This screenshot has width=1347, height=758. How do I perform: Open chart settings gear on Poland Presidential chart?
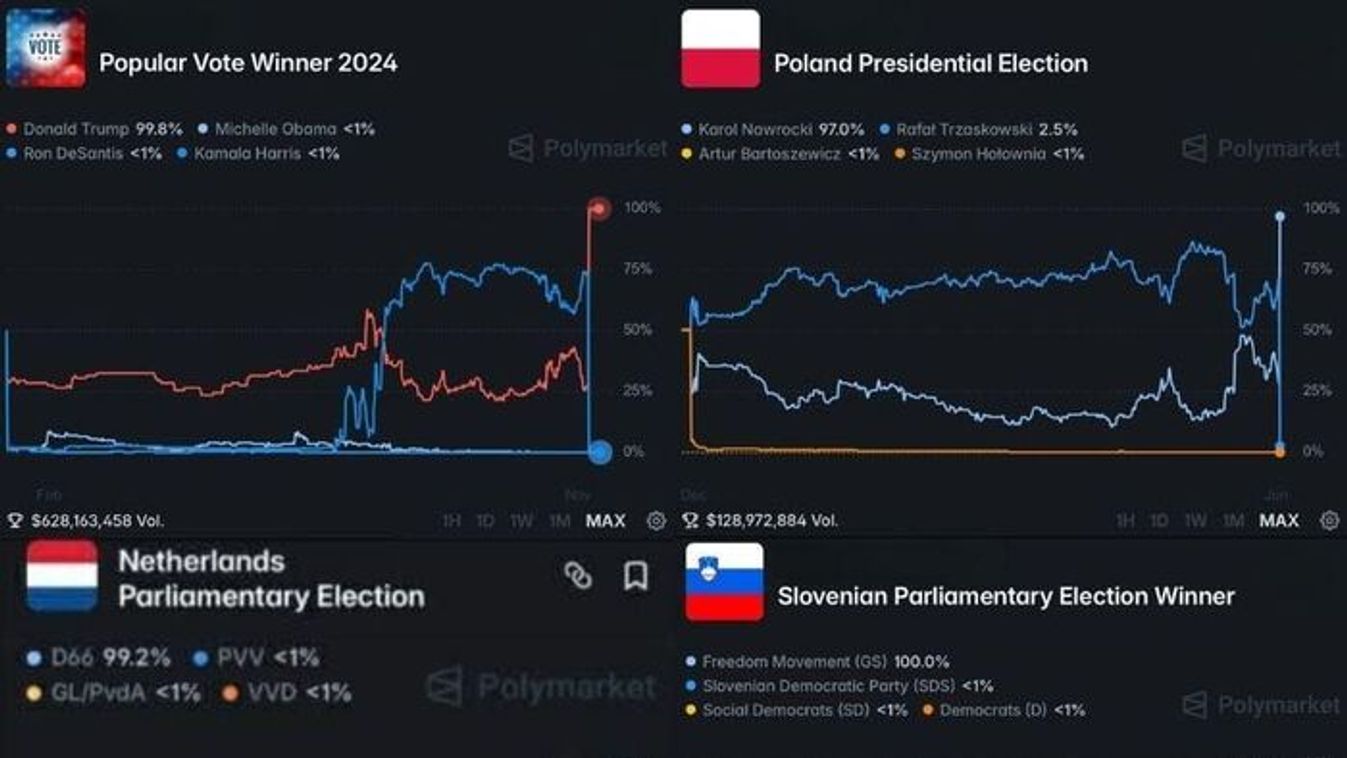1329,520
